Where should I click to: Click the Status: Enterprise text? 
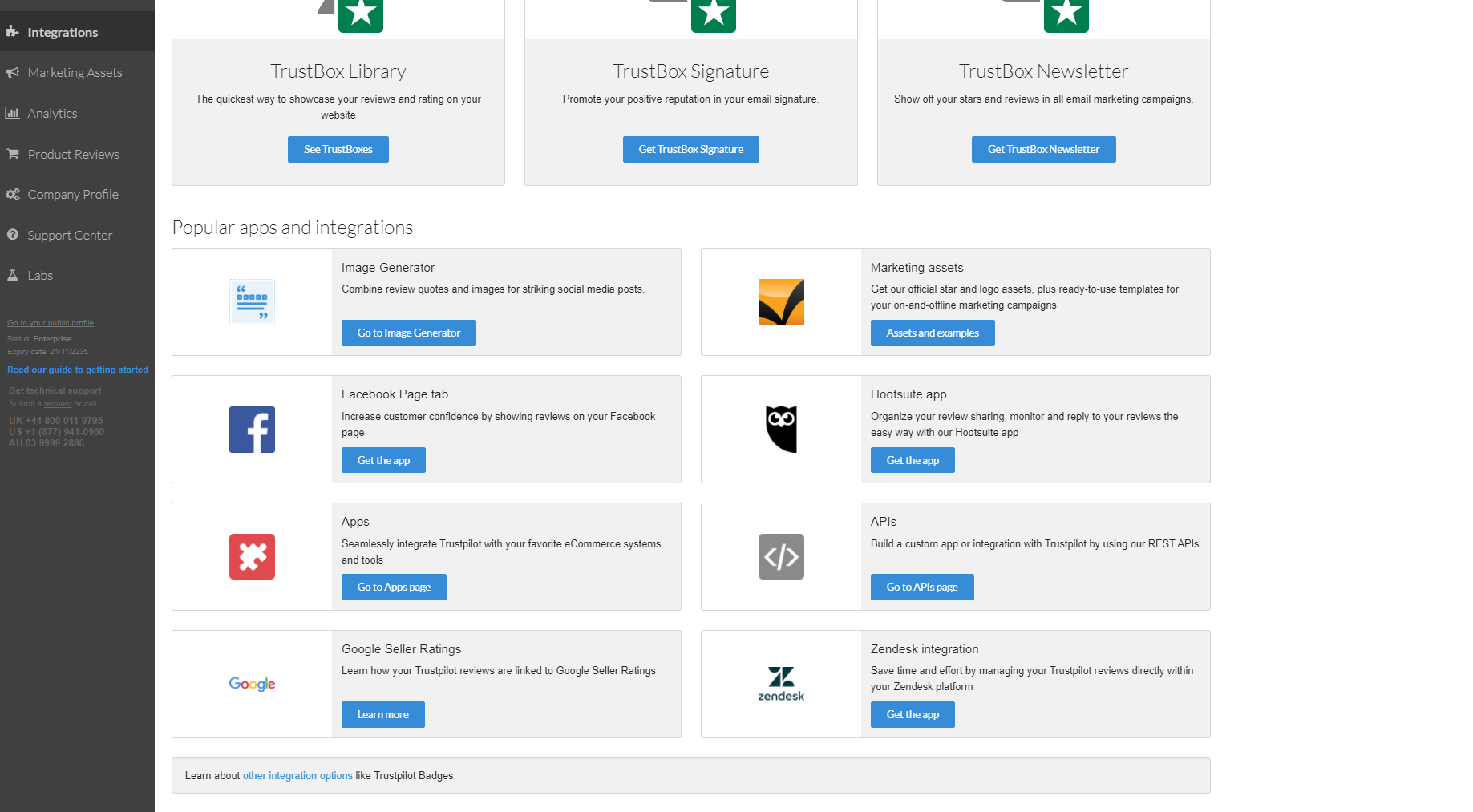point(39,339)
